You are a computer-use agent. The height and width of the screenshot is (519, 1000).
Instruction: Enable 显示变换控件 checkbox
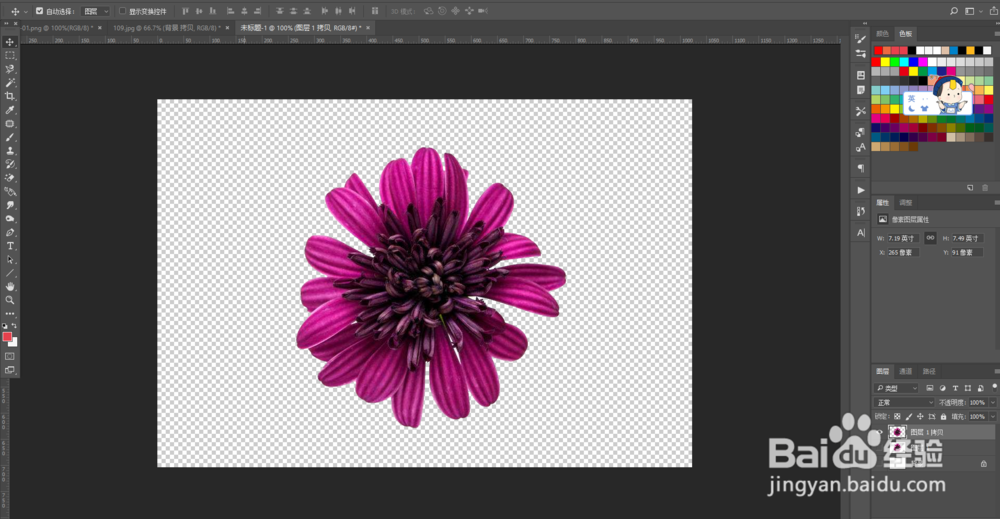(122, 11)
